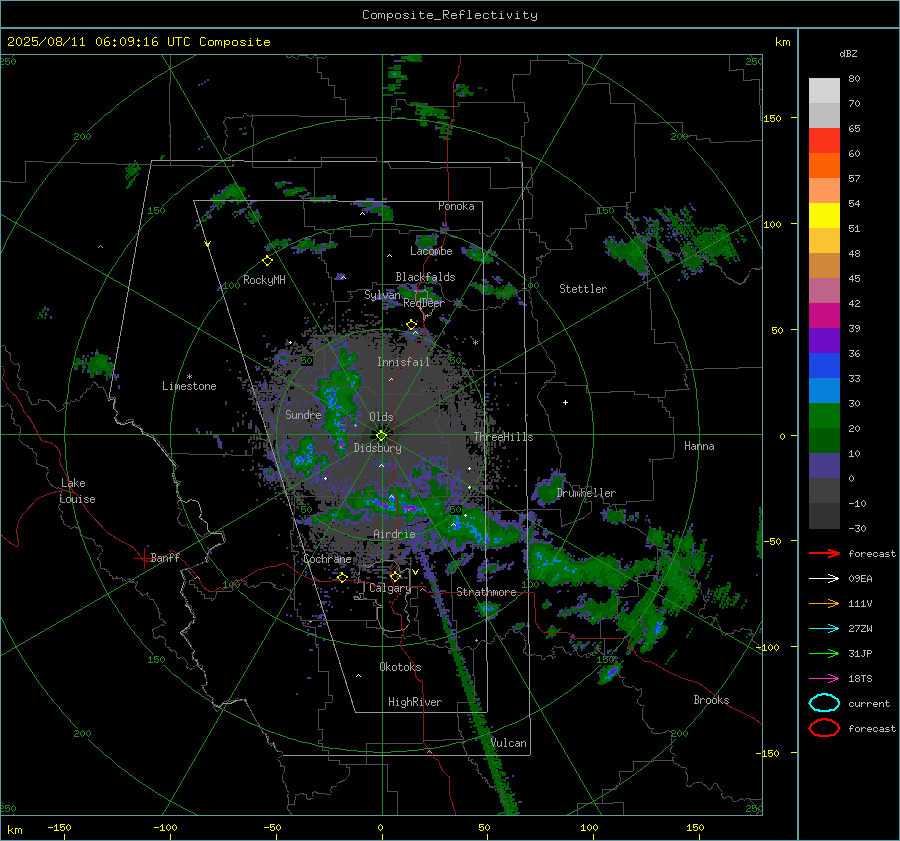Click the red forecast arrow in legend

pos(824,553)
